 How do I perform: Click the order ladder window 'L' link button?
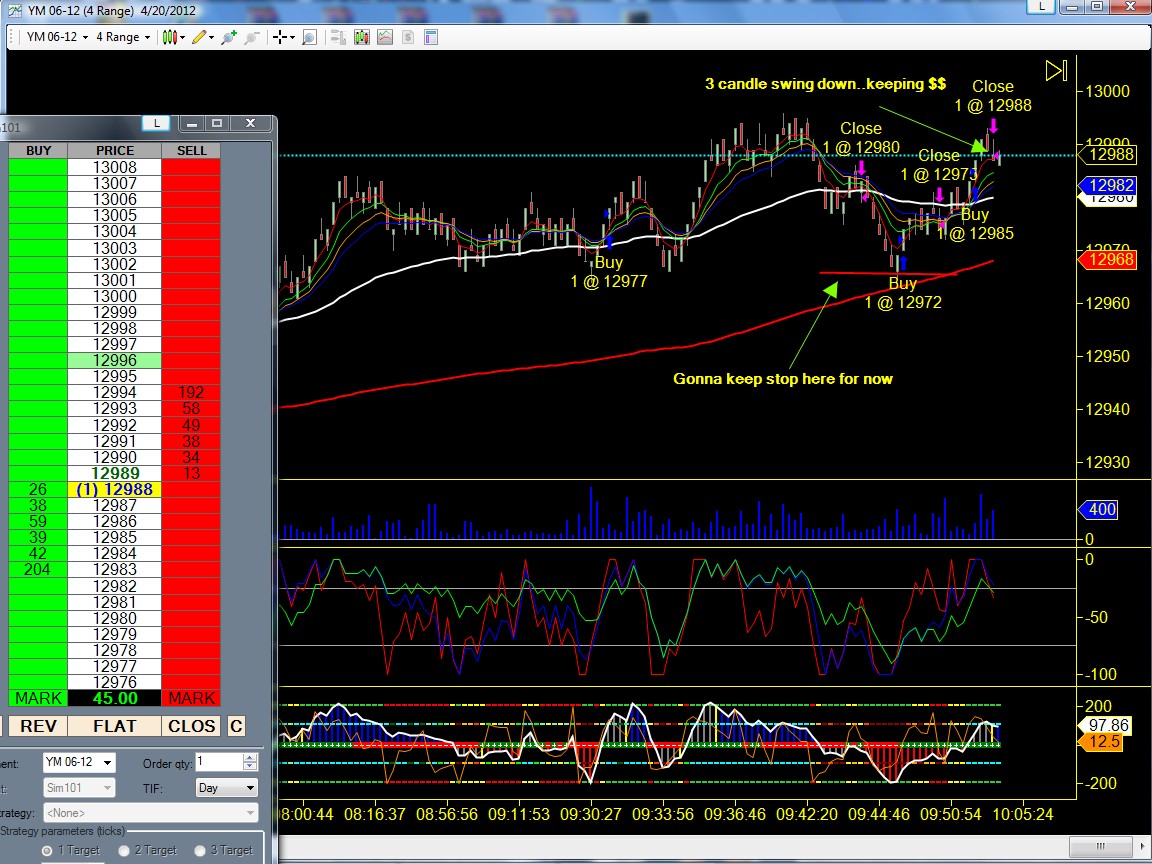[x=156, y=123]
